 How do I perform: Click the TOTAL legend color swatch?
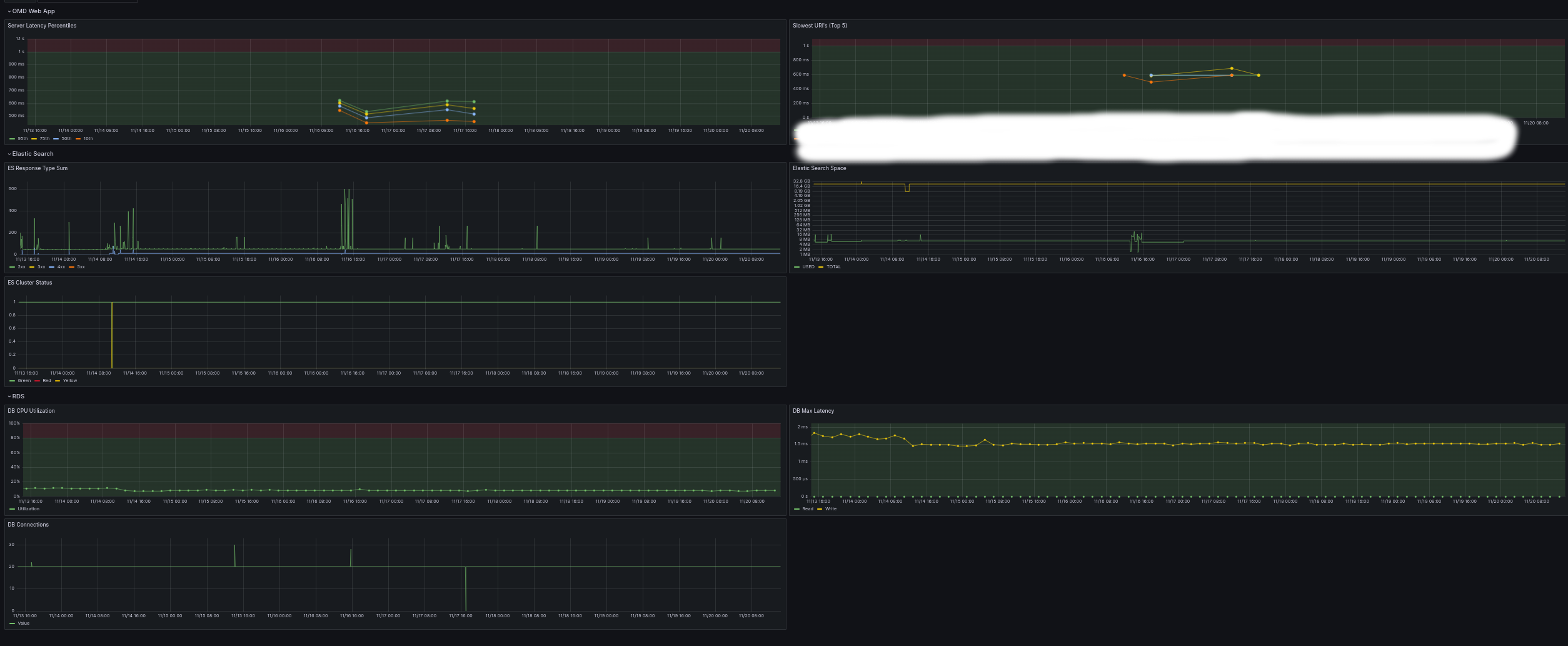[821, 267]
